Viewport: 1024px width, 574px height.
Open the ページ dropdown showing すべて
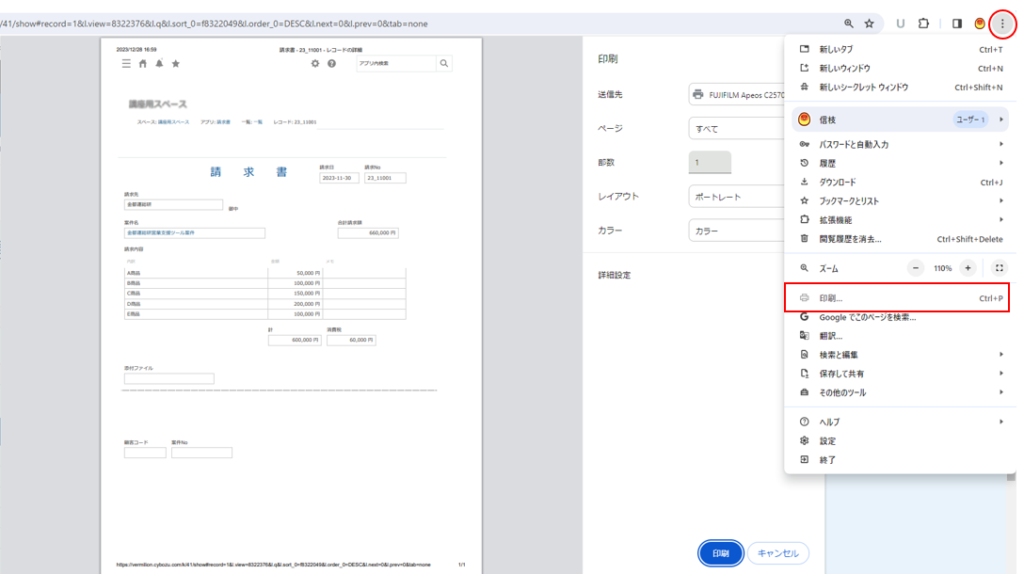[736, 129]
